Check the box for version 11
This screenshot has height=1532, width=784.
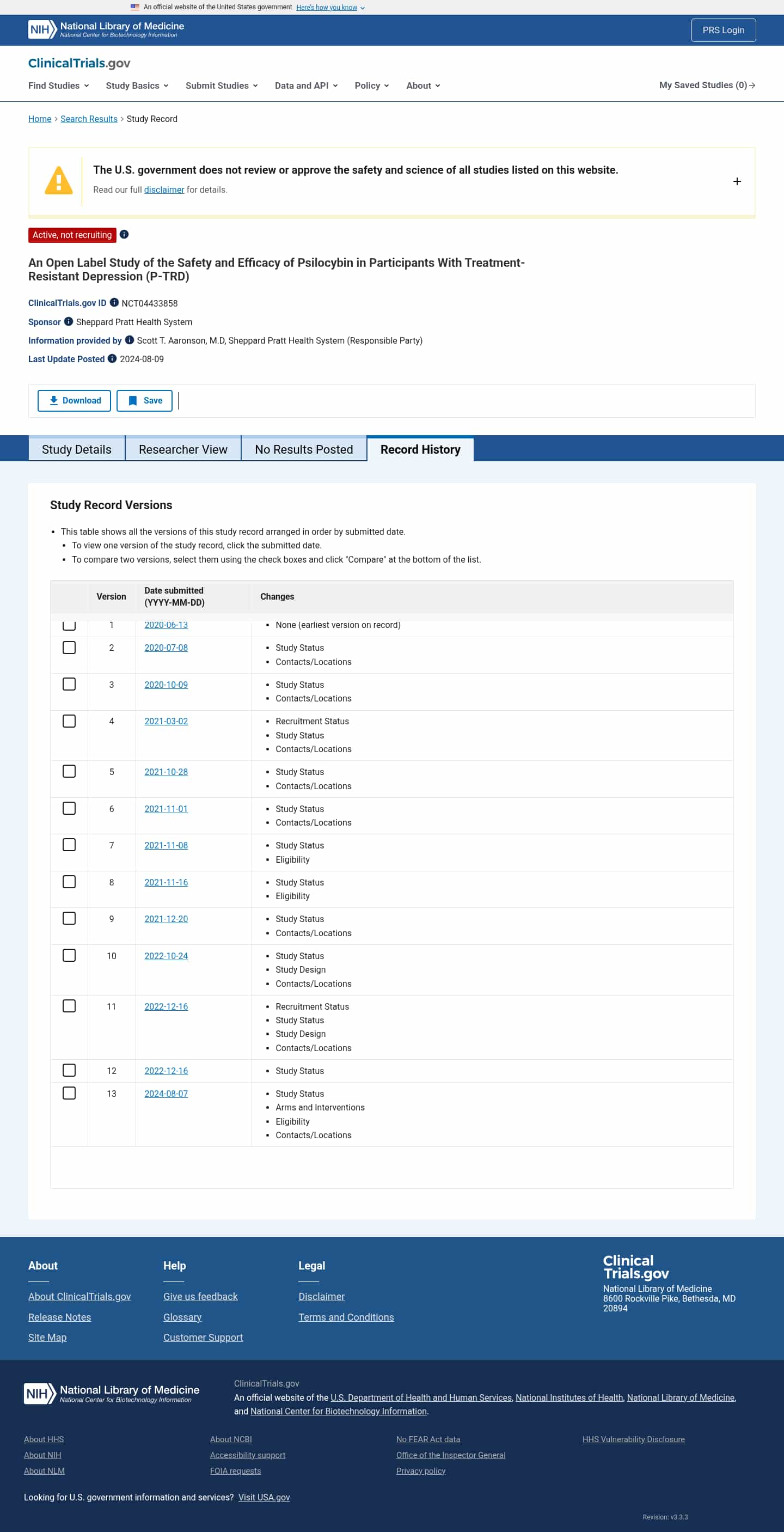pyautogui.click(x=69, y=1006)
